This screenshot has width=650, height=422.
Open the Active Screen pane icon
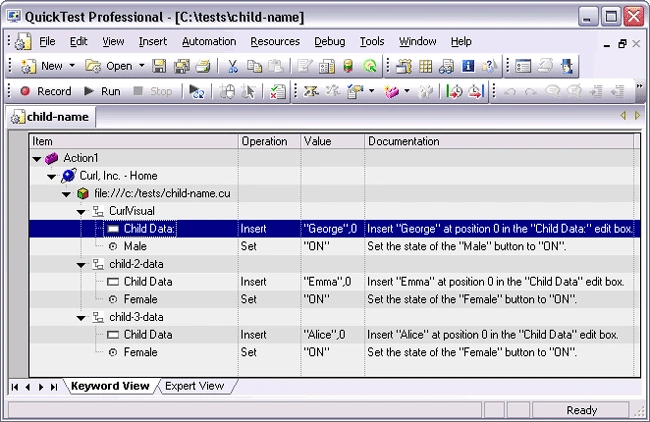[403, 66]
